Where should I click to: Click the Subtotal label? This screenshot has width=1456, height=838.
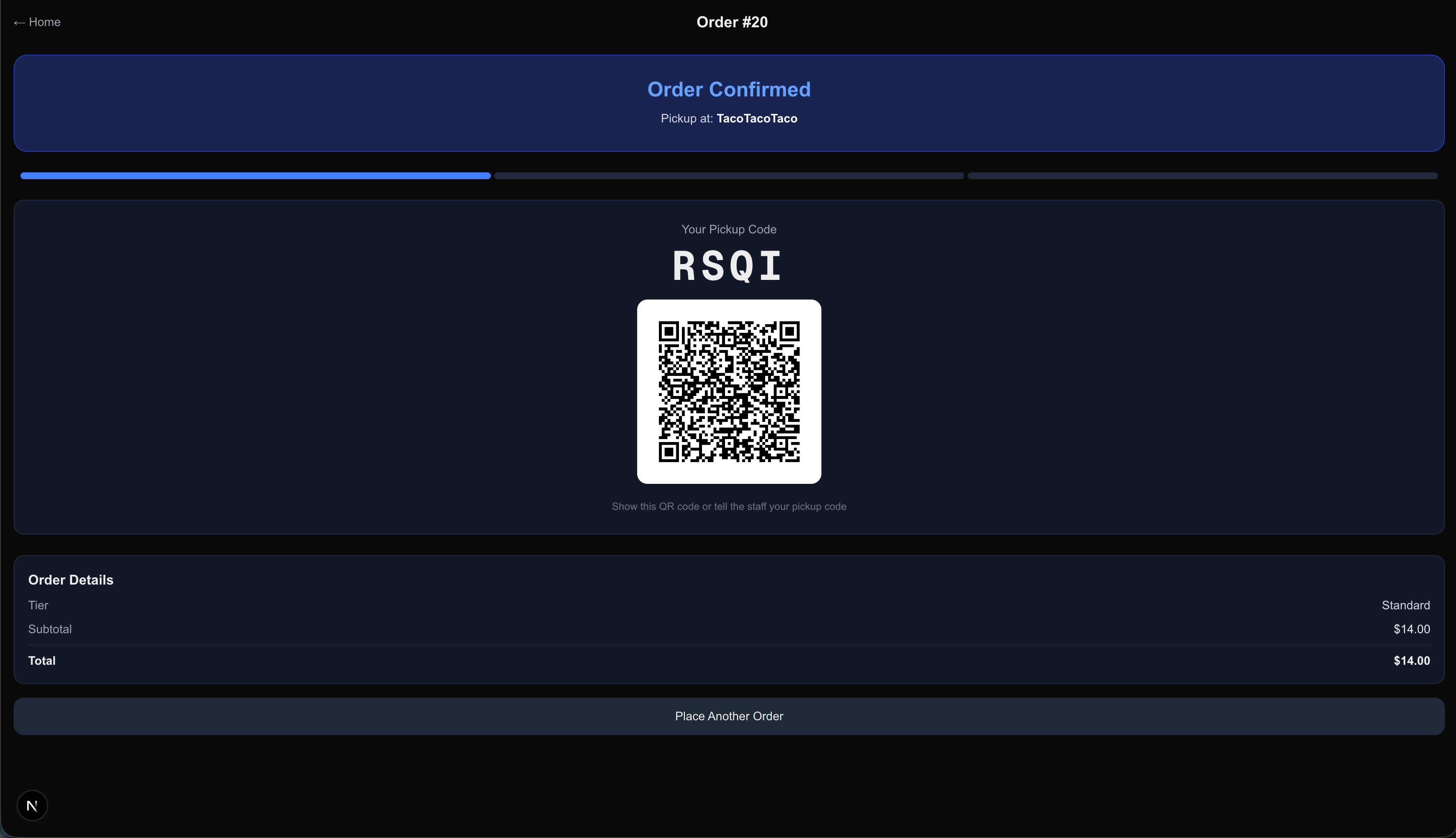point(50,629)
